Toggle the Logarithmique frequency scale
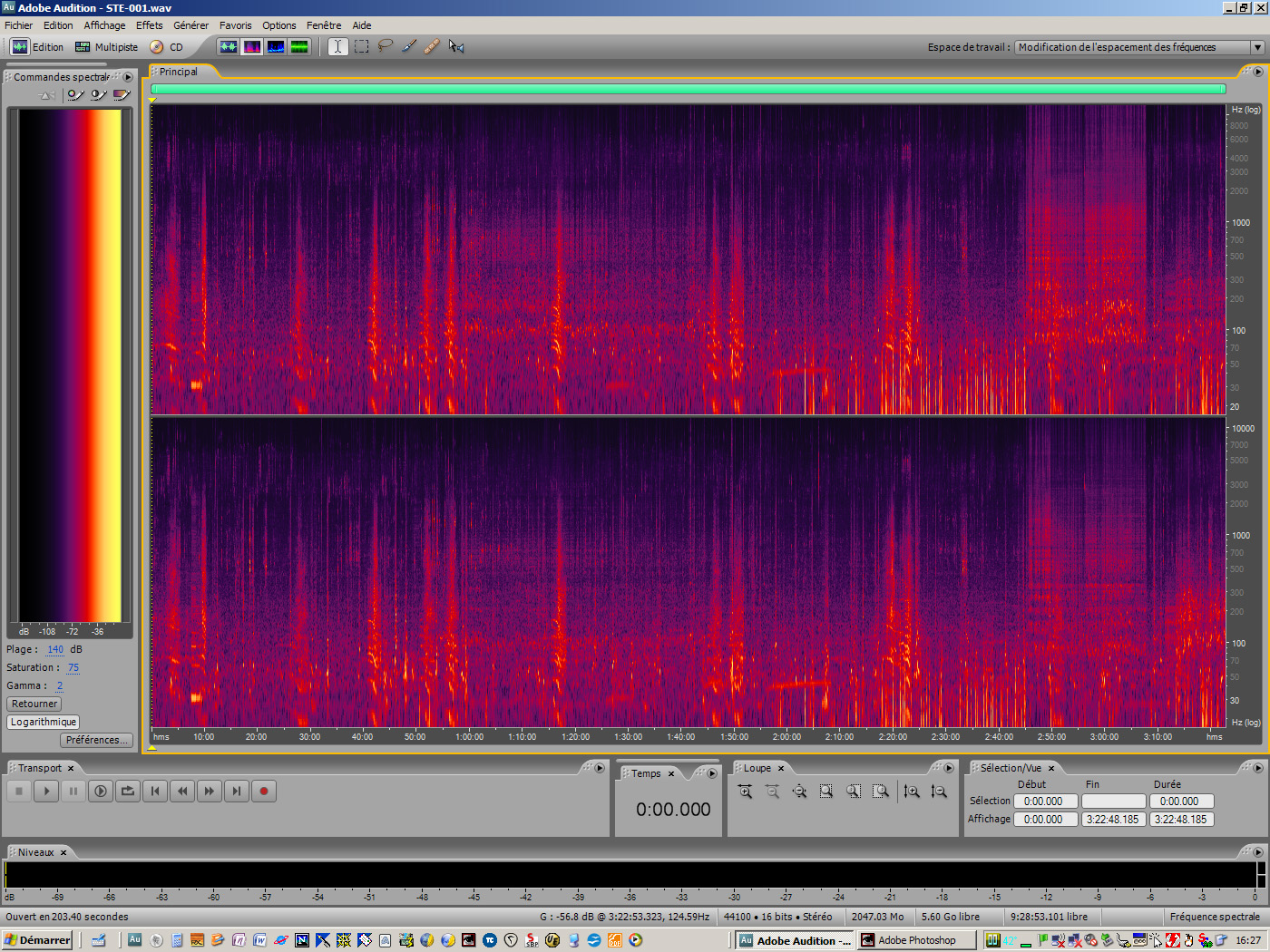Image resolution: width=1270 pixels, height=952 pixels. click(x=43, y=722)
